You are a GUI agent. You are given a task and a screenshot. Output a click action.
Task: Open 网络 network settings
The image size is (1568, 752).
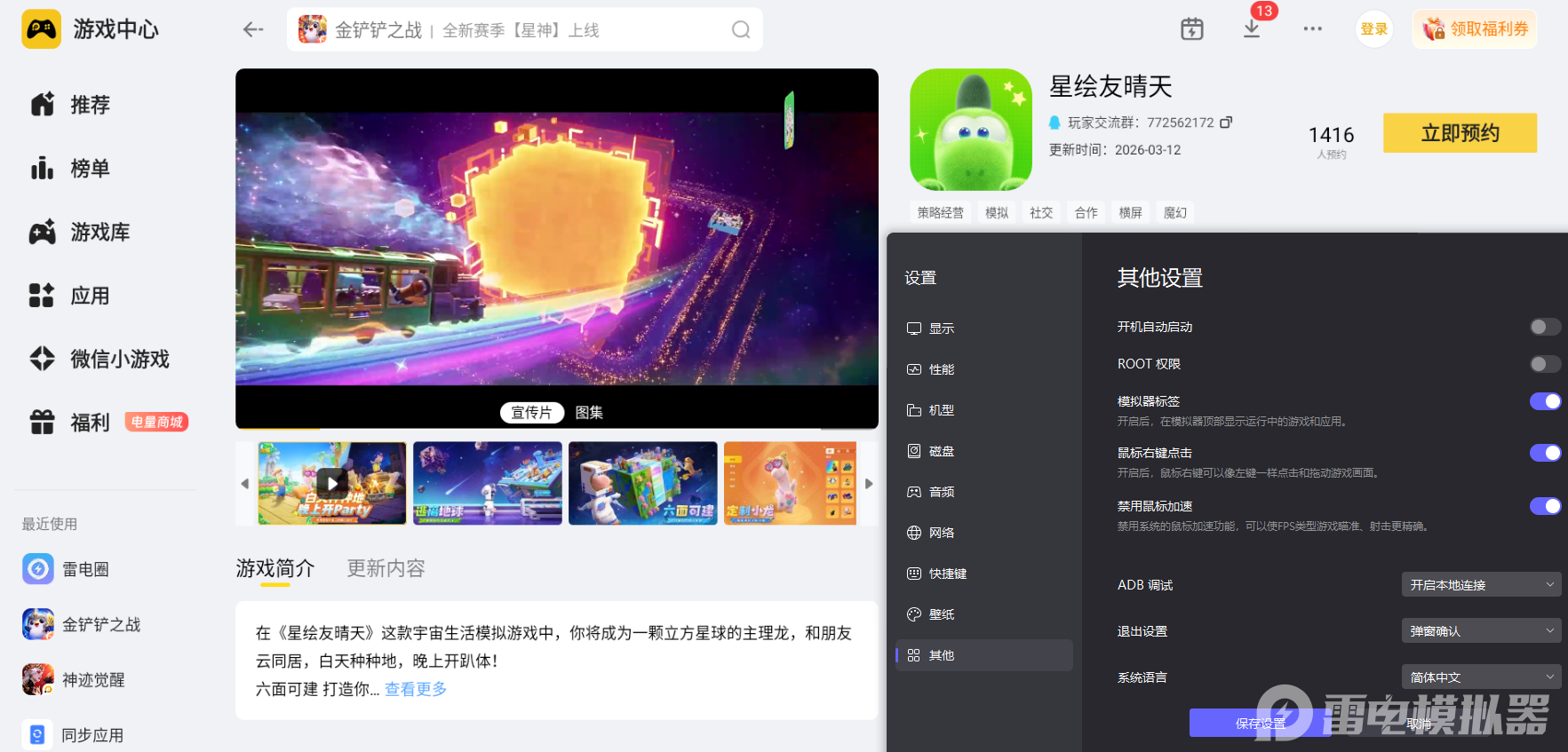tap(984, 533)
